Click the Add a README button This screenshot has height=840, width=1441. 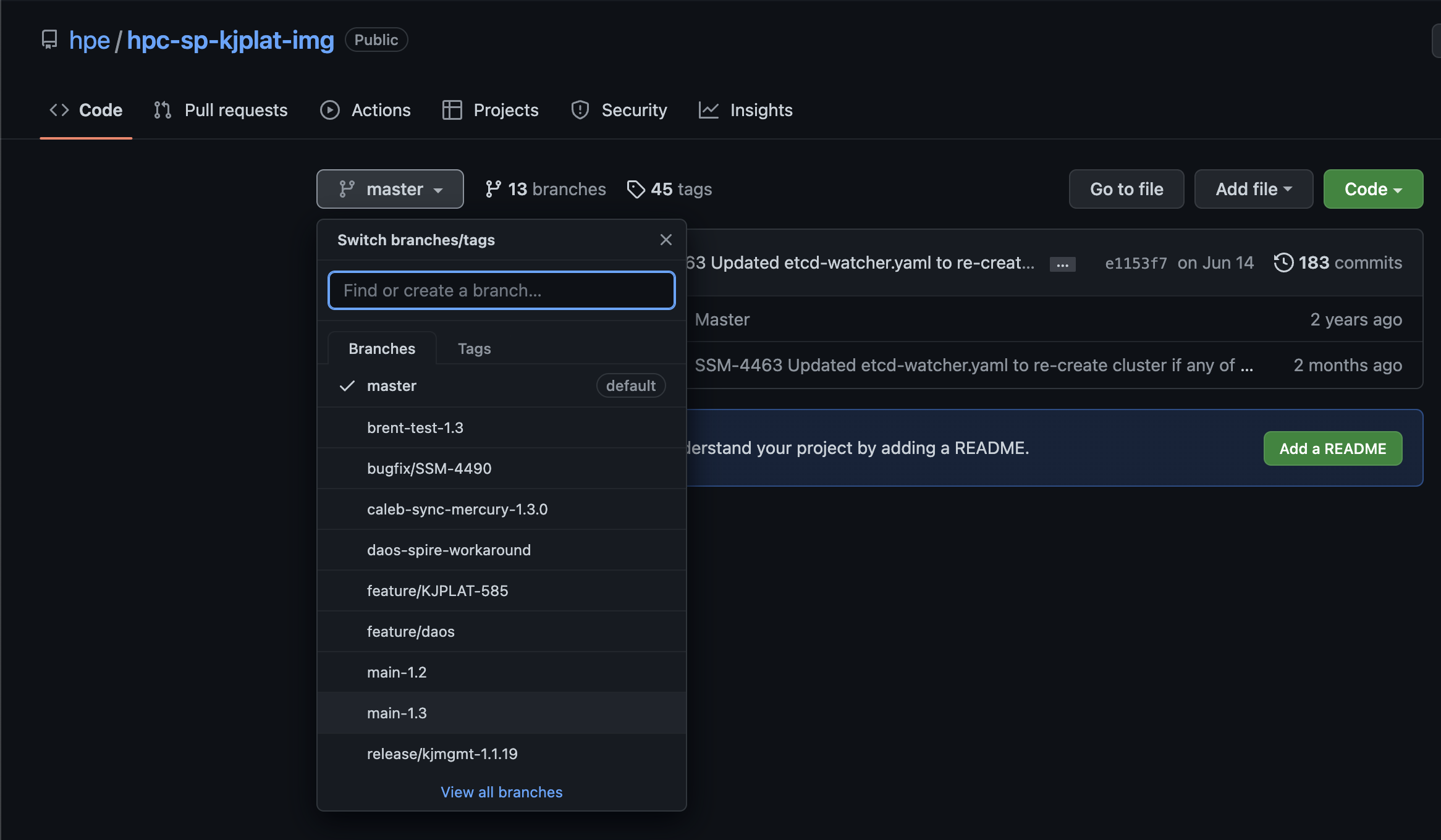pyautogui.click(x=1333, y=448)
